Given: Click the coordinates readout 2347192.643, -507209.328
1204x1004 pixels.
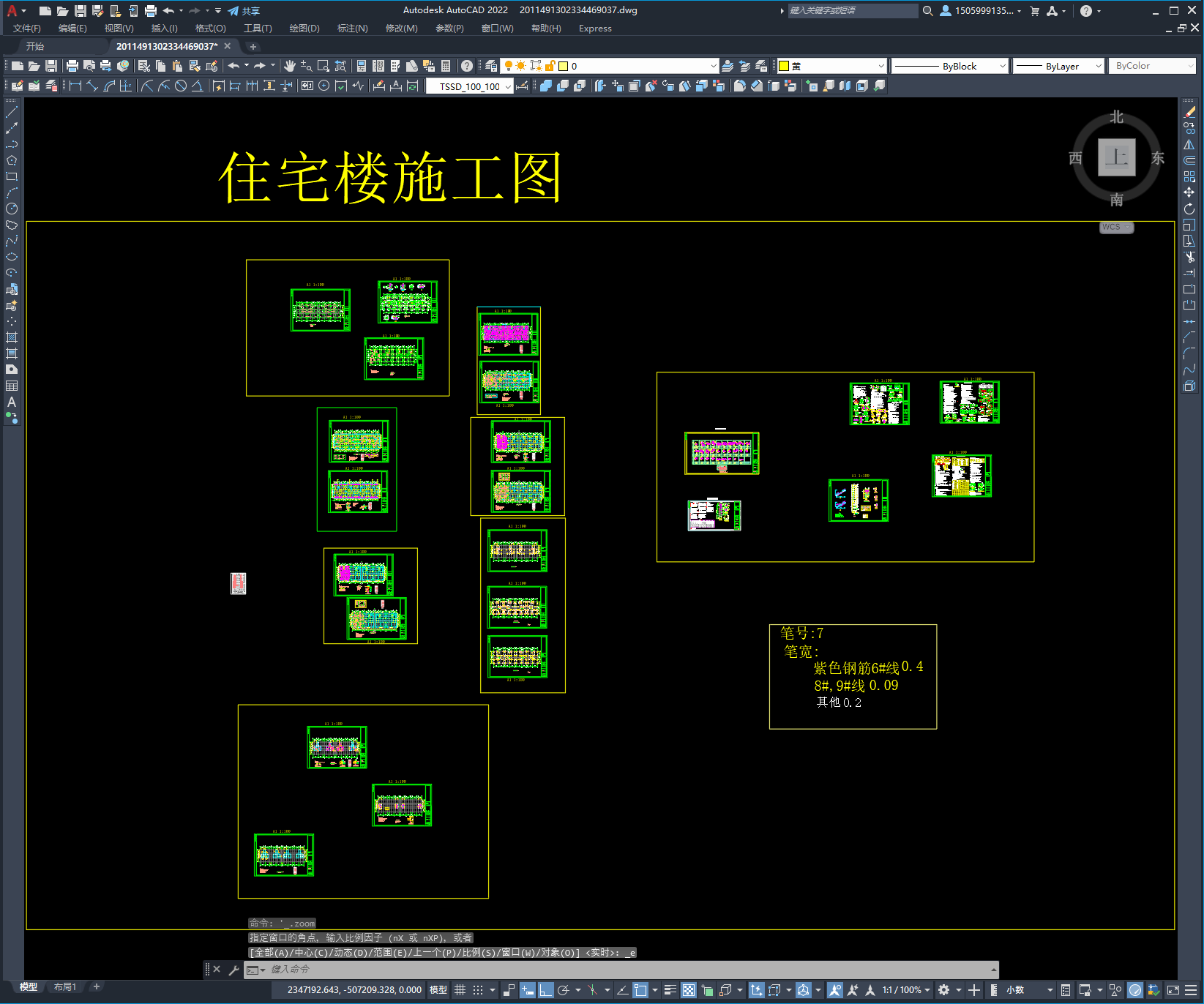Looking at the screenshot, I should click(x=354, y=990).
